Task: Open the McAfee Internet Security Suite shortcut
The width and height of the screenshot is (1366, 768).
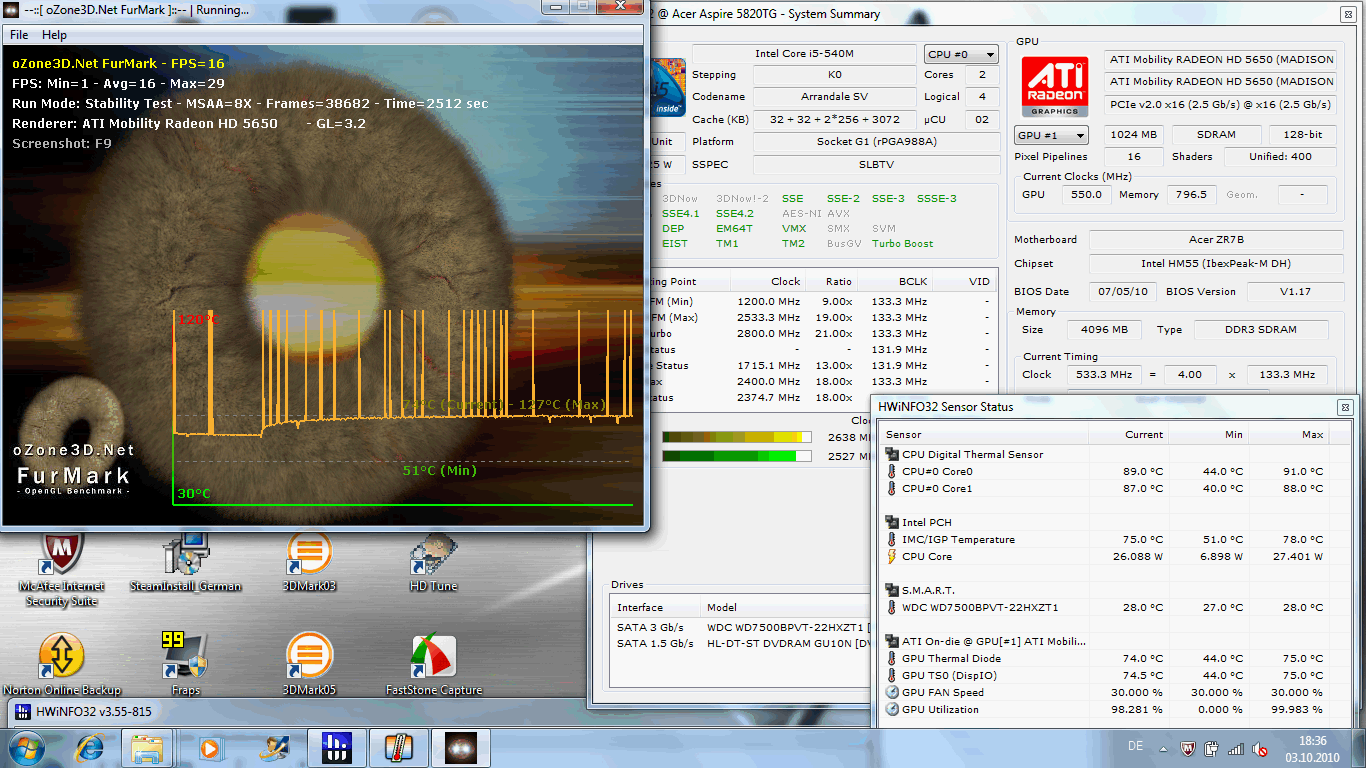Action: click(62, 565)
